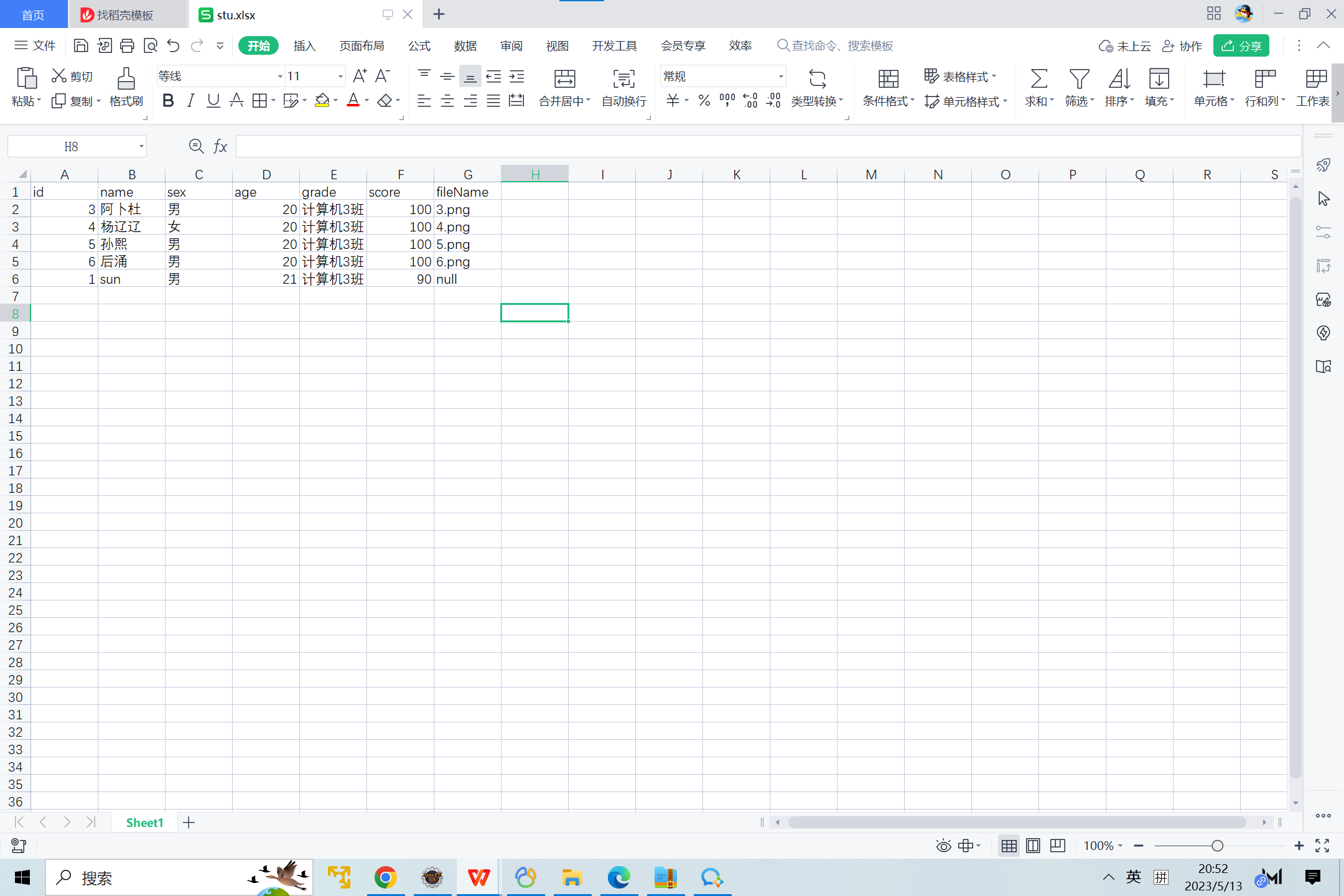Toggle Bold formatting
This screenshot has height=896, width=1344.
[168, 100]
